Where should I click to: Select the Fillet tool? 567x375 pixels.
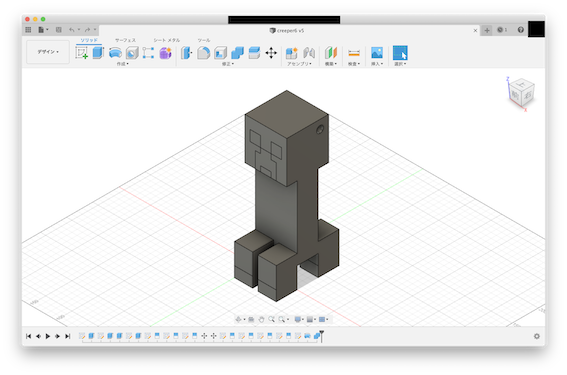pos(203,53)
